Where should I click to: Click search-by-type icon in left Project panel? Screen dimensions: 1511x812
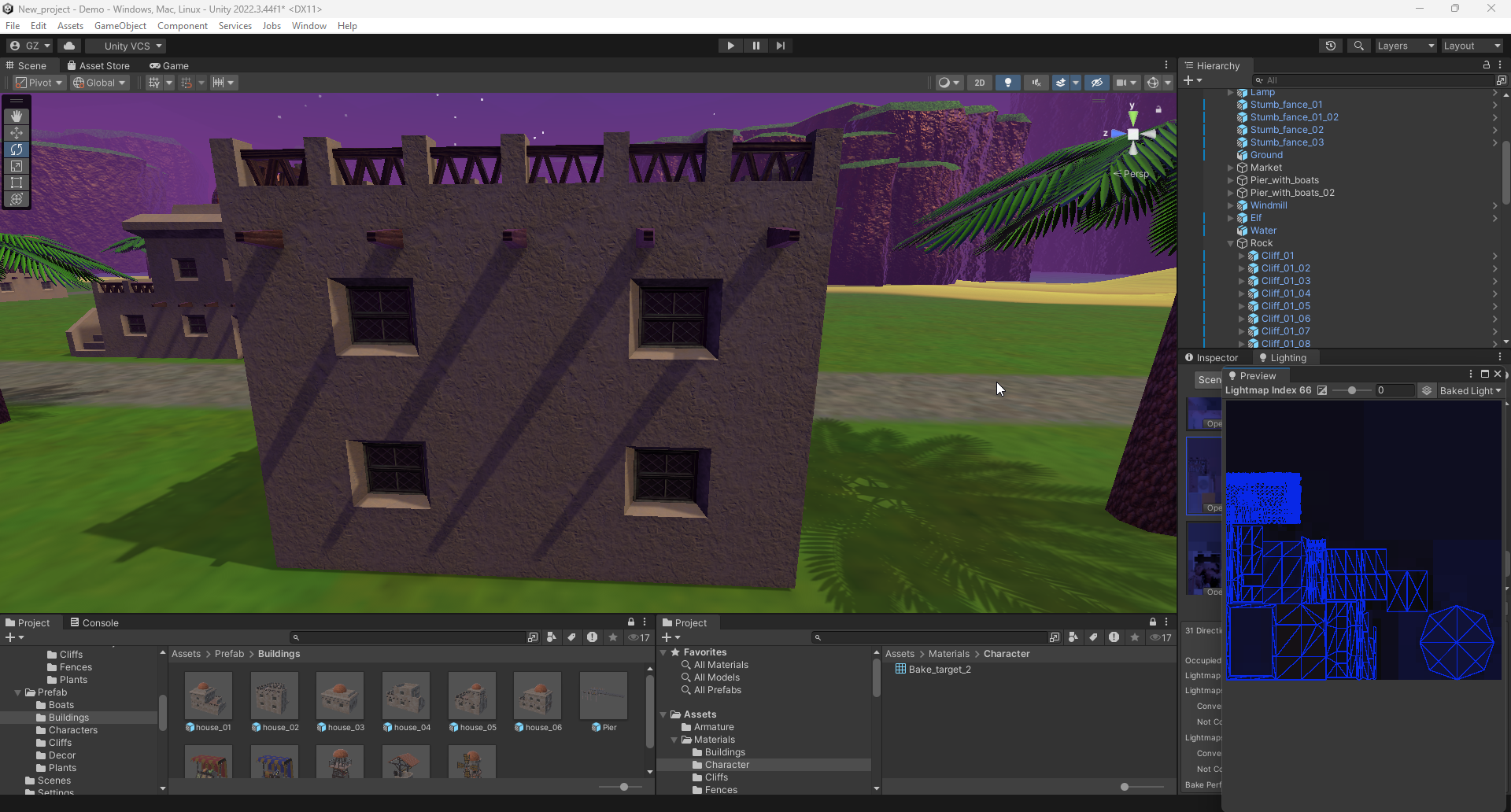coord(551,637)
